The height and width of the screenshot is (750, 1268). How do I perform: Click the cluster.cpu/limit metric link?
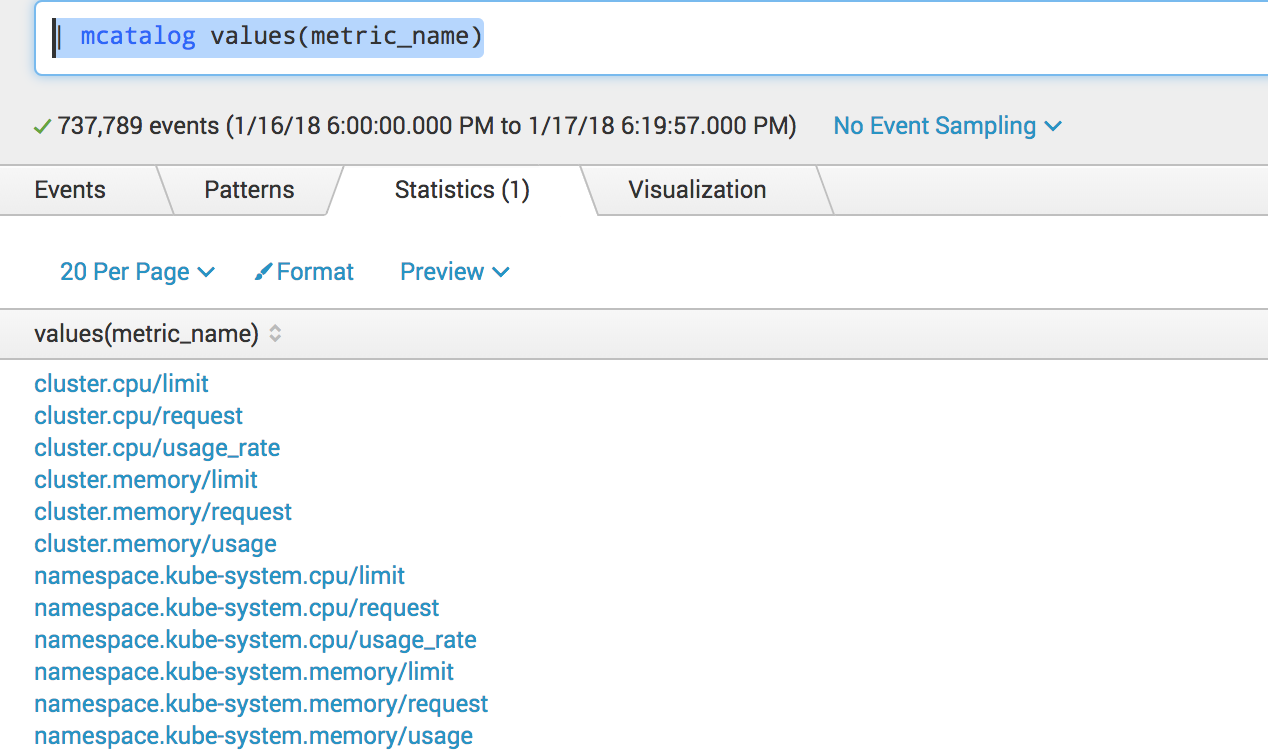click(x=121, y=384)
